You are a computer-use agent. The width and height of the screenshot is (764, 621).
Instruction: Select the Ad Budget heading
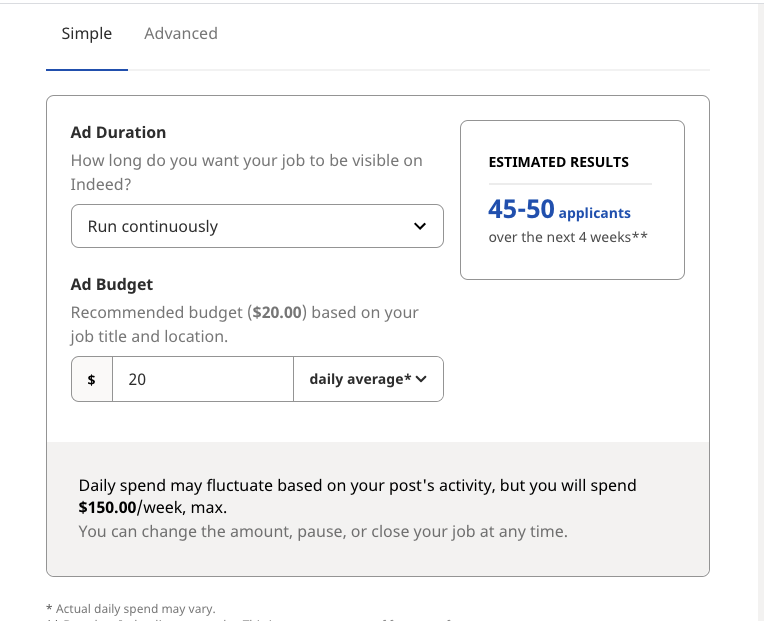coord(112,284)
